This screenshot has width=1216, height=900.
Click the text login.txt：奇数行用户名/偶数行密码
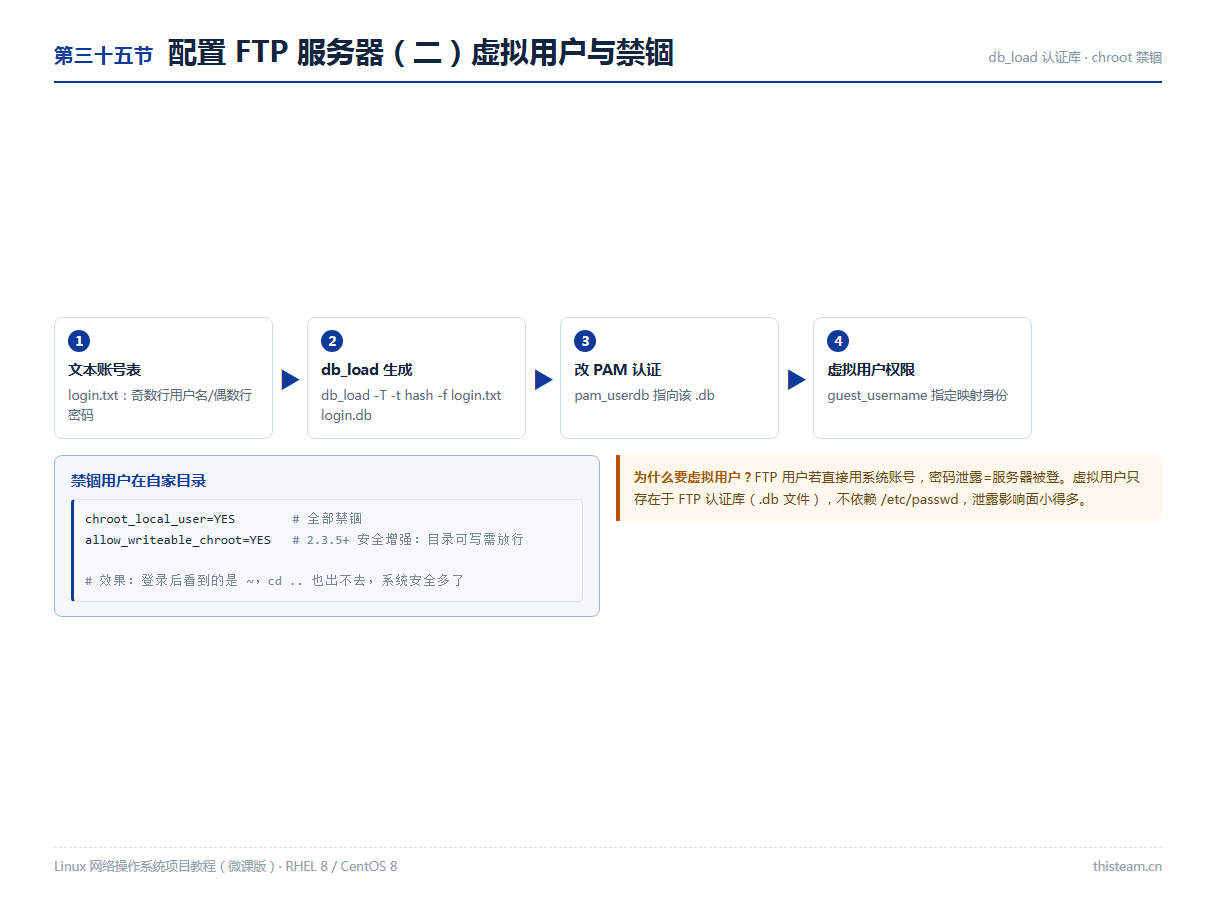pyautogui.click(x=160, y=405)
